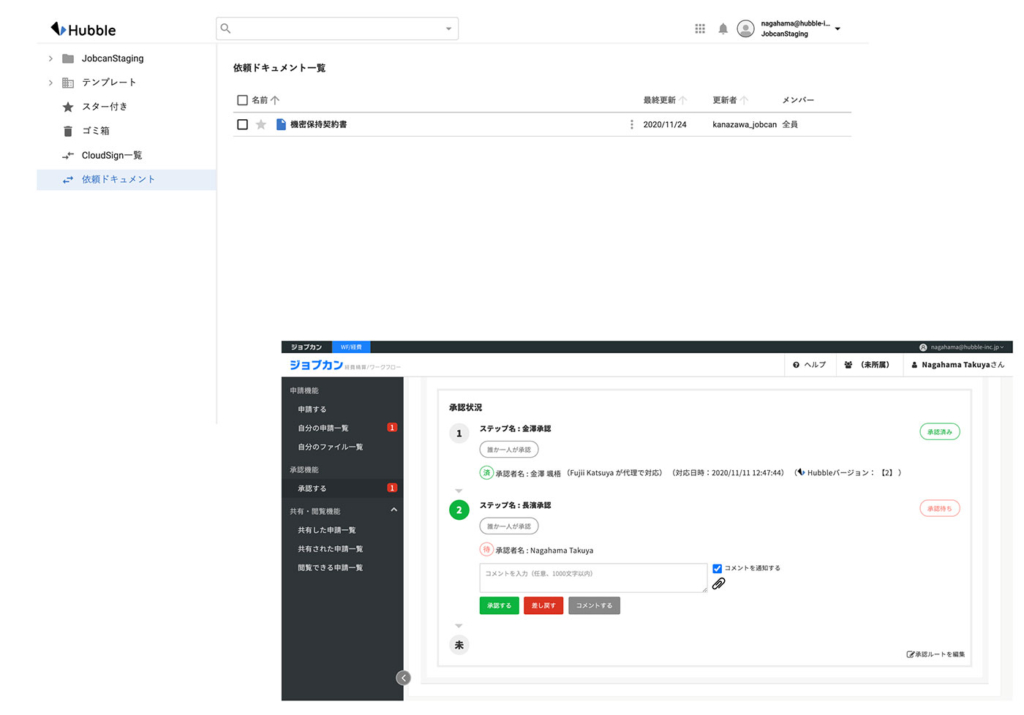Open the 機密保持契約書 document name
This screenshot has width=1024, height=715.
[319, 125]
